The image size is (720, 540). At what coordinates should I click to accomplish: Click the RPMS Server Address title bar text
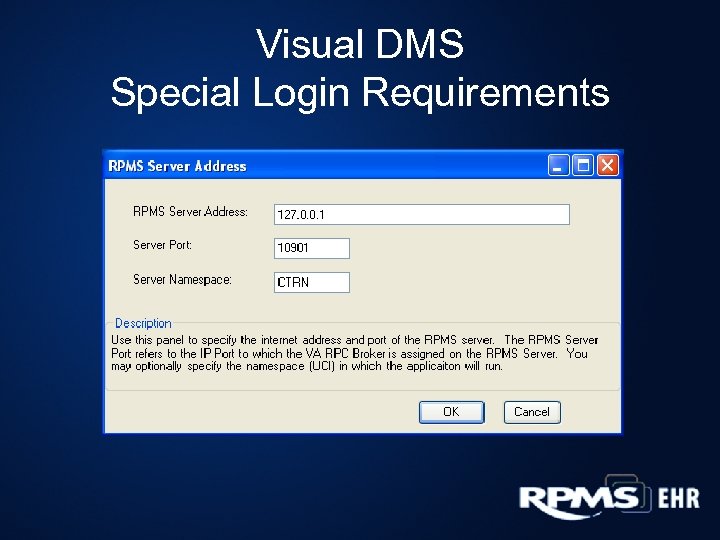tap(177, 166)
